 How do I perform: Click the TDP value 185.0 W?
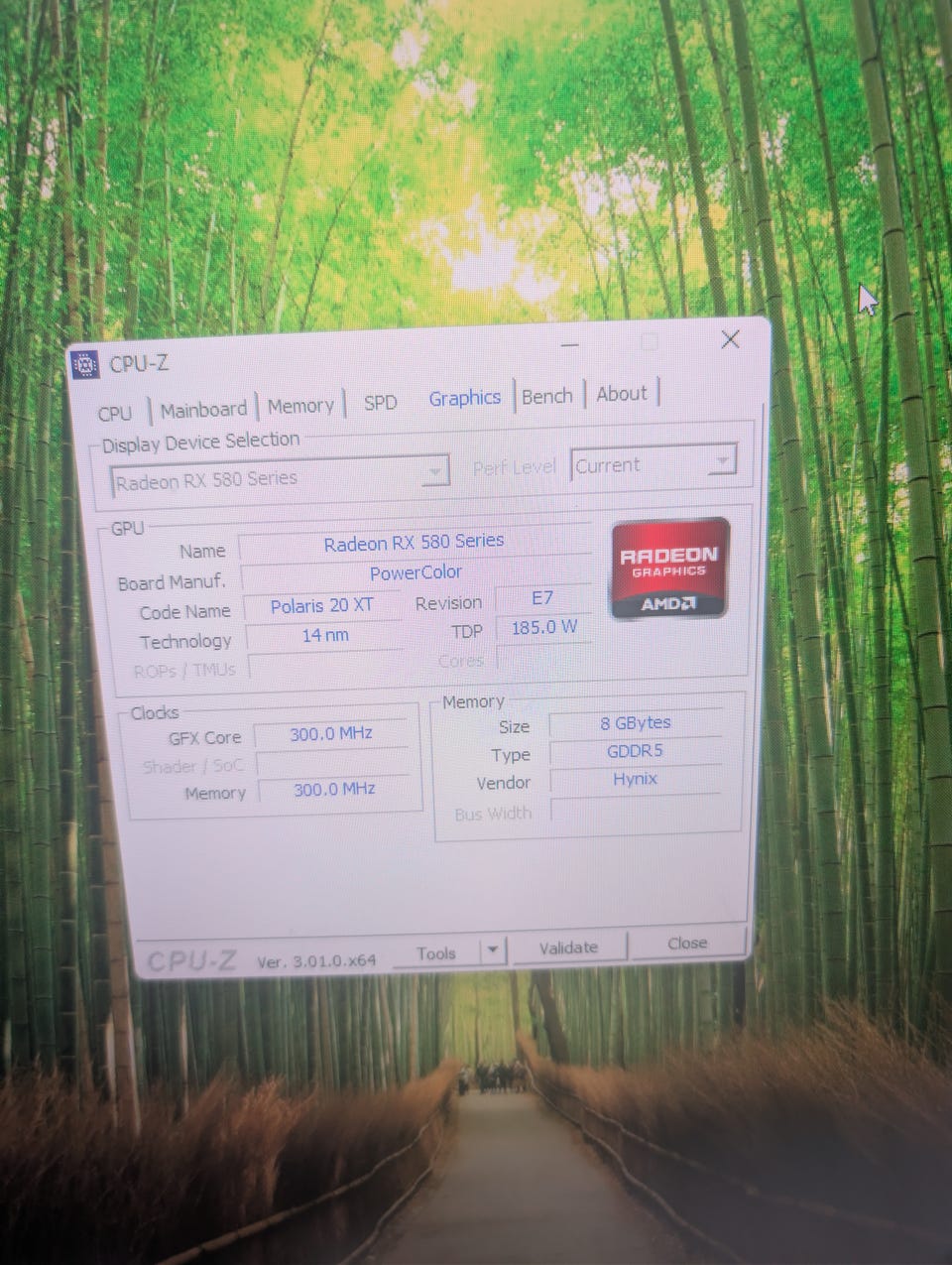pyautogui.click(x=543, y=628)
